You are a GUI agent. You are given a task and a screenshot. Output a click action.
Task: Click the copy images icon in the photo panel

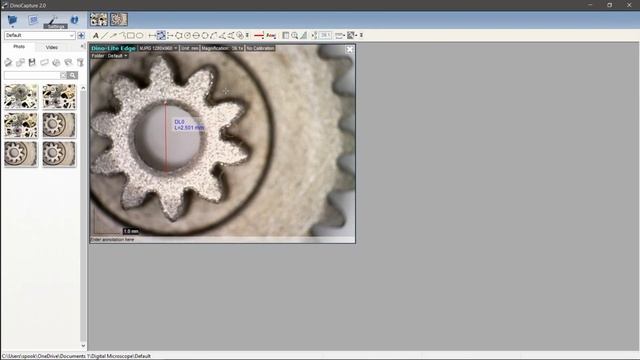coord(20,62)
